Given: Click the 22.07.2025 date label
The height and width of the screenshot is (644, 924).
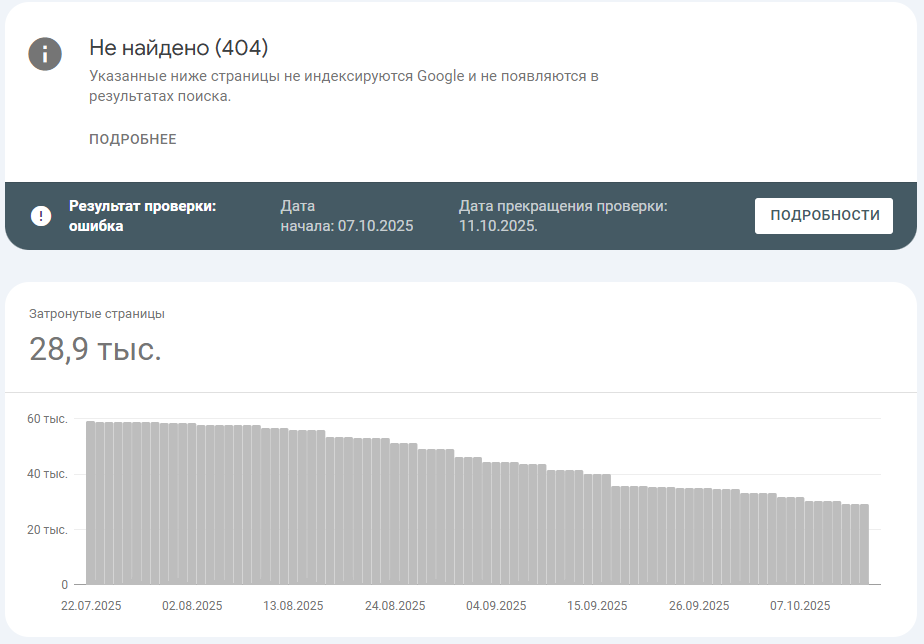Looking at the screenshot, I should 91,606.
